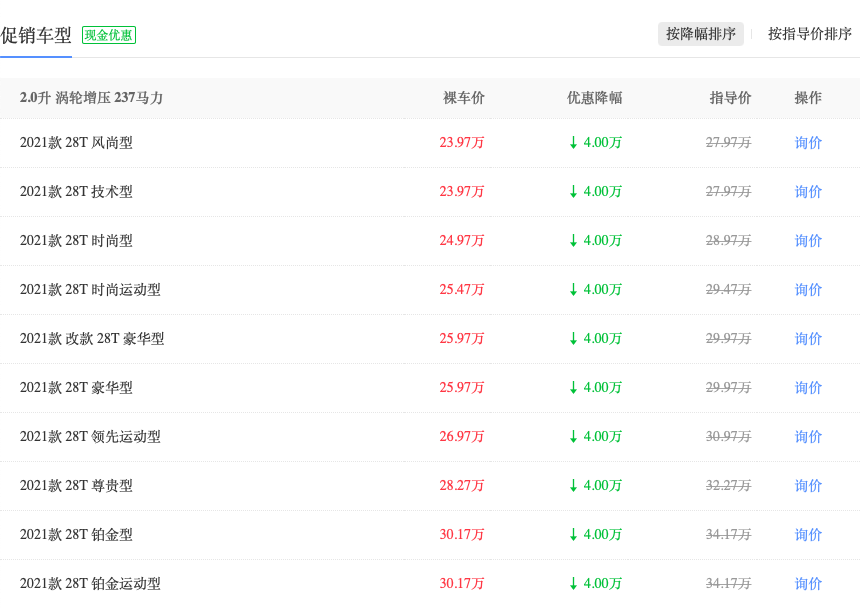The height and width of the screenshot is (608, 862).
Task: Click 询价 for 2021款 28T 风尚型
Action: 808,143
